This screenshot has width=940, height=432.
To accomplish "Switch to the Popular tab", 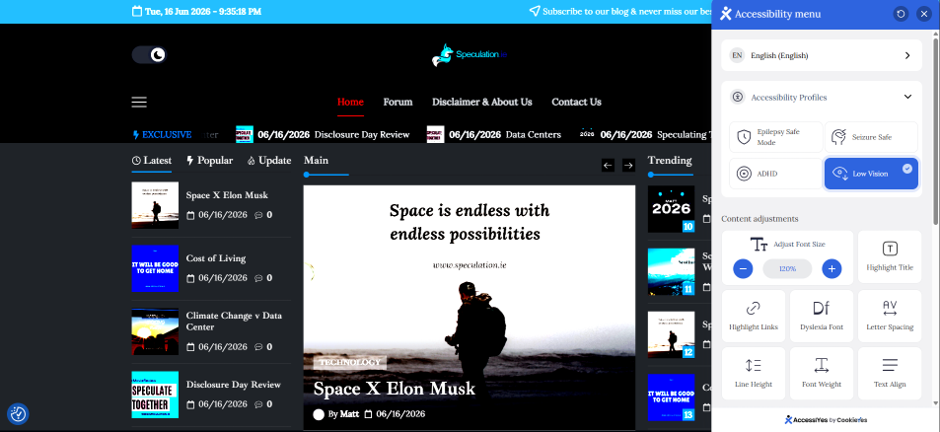I will point(209,161).
